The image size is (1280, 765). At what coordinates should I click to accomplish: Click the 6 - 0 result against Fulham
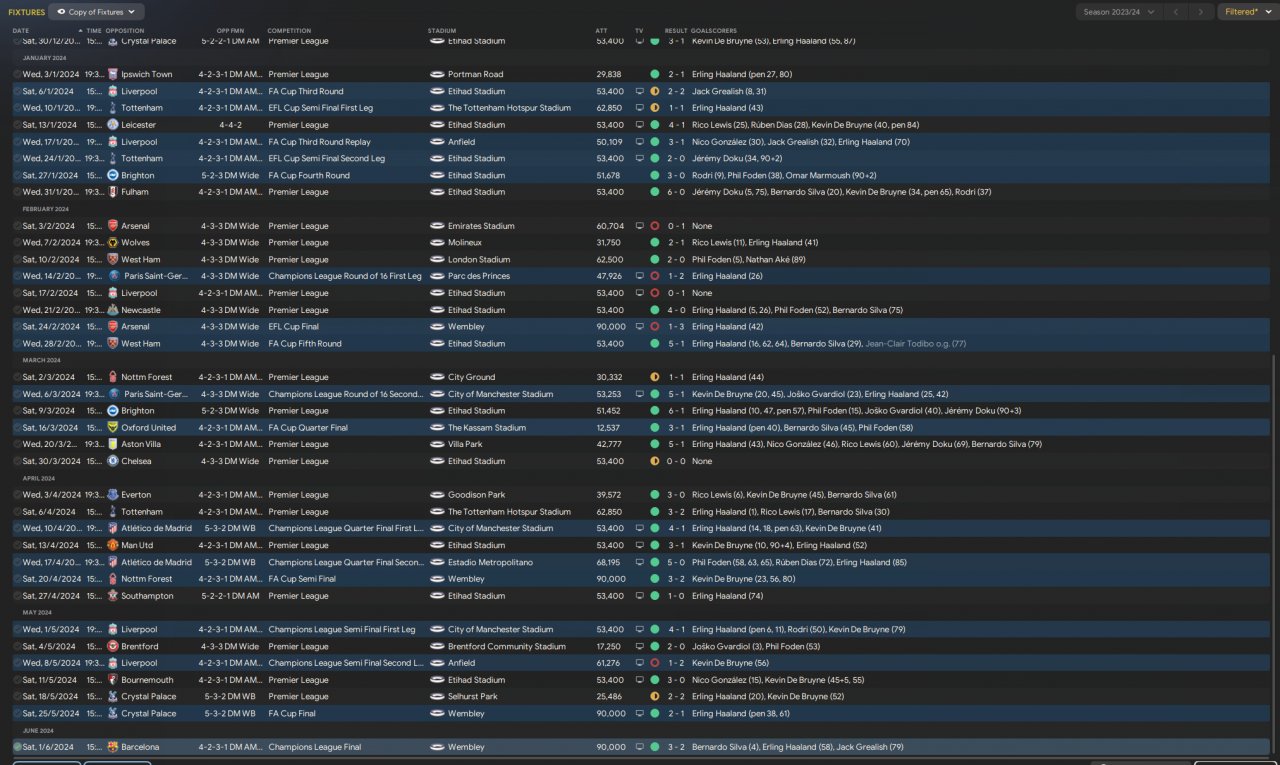[676, 192]
